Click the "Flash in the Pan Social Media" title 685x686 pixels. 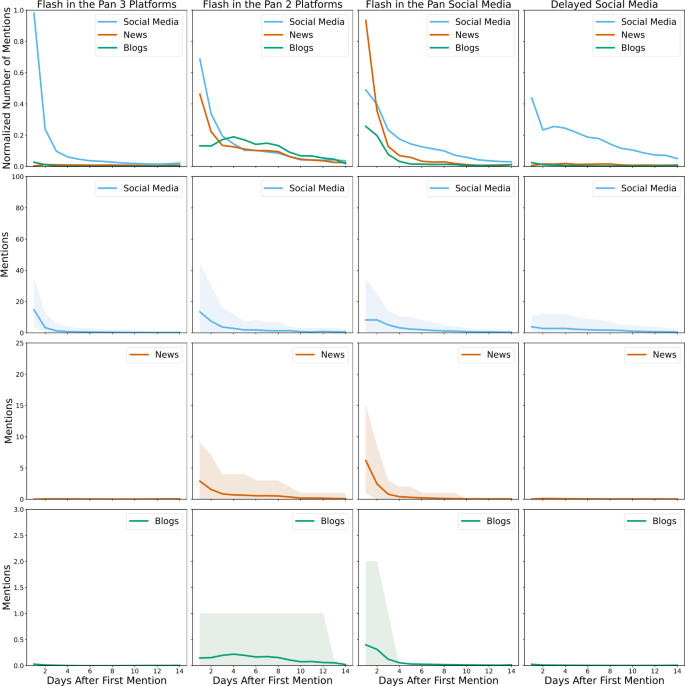pos(438,4)
